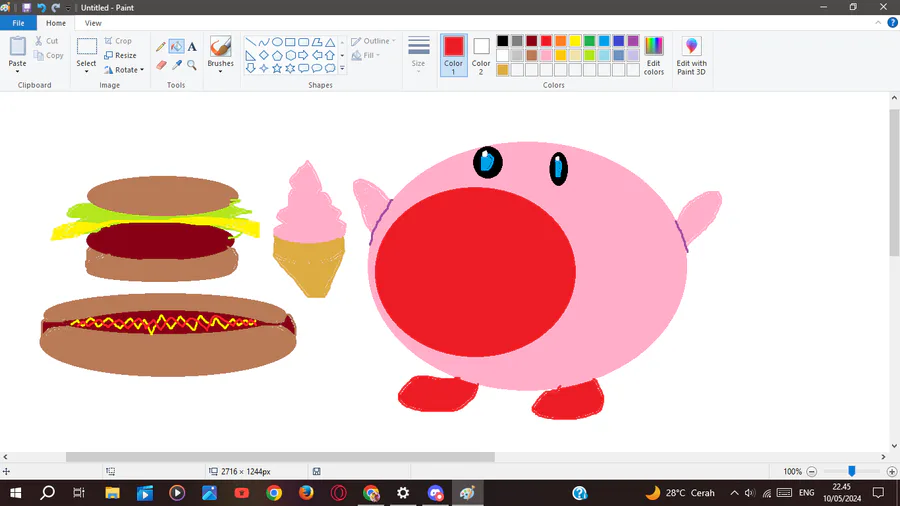Choose the Right arrow shape
This screenshot has width=900, height=506.
click(x=303, y=55)
